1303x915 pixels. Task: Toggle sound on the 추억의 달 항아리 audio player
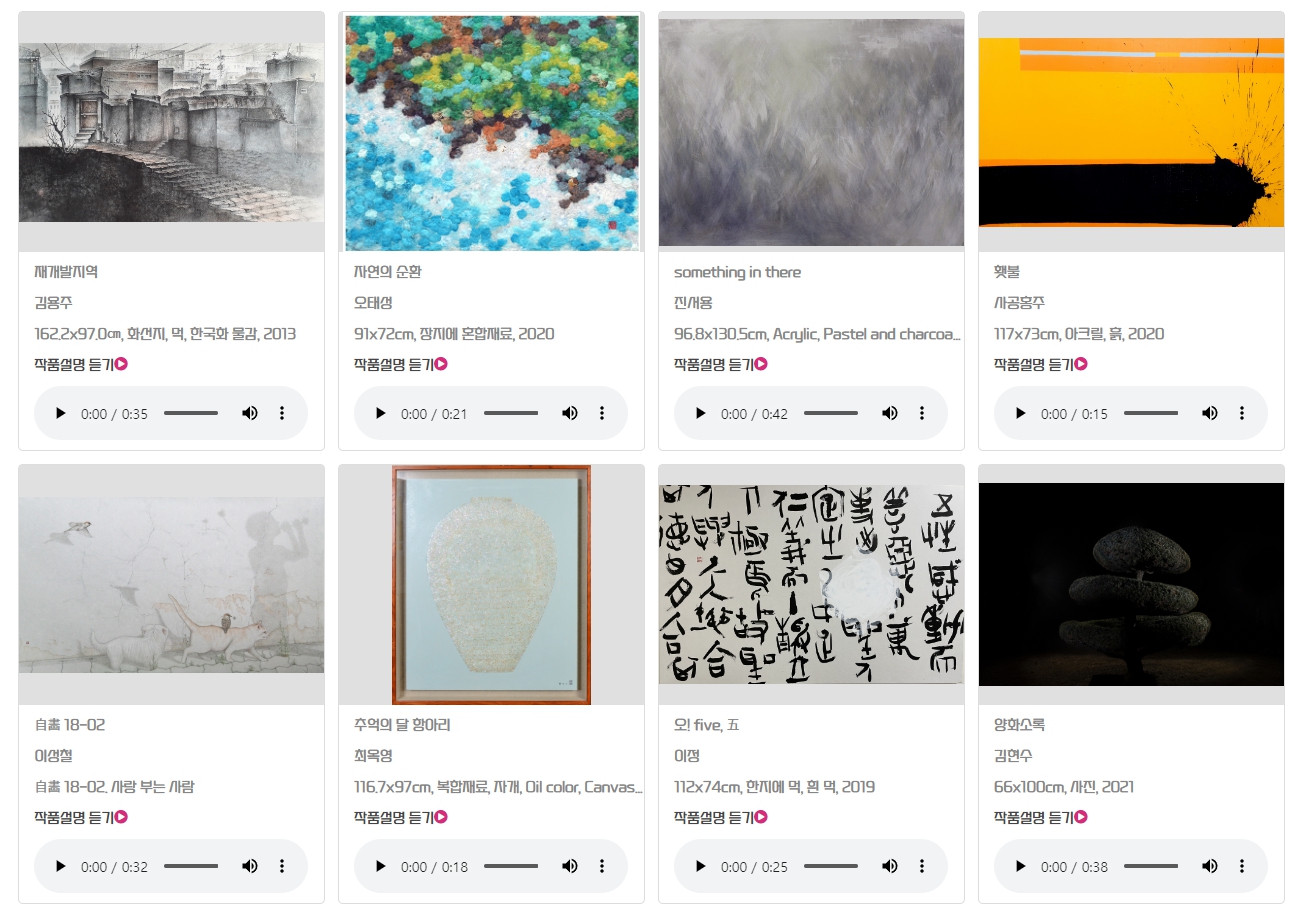point(570,866)
